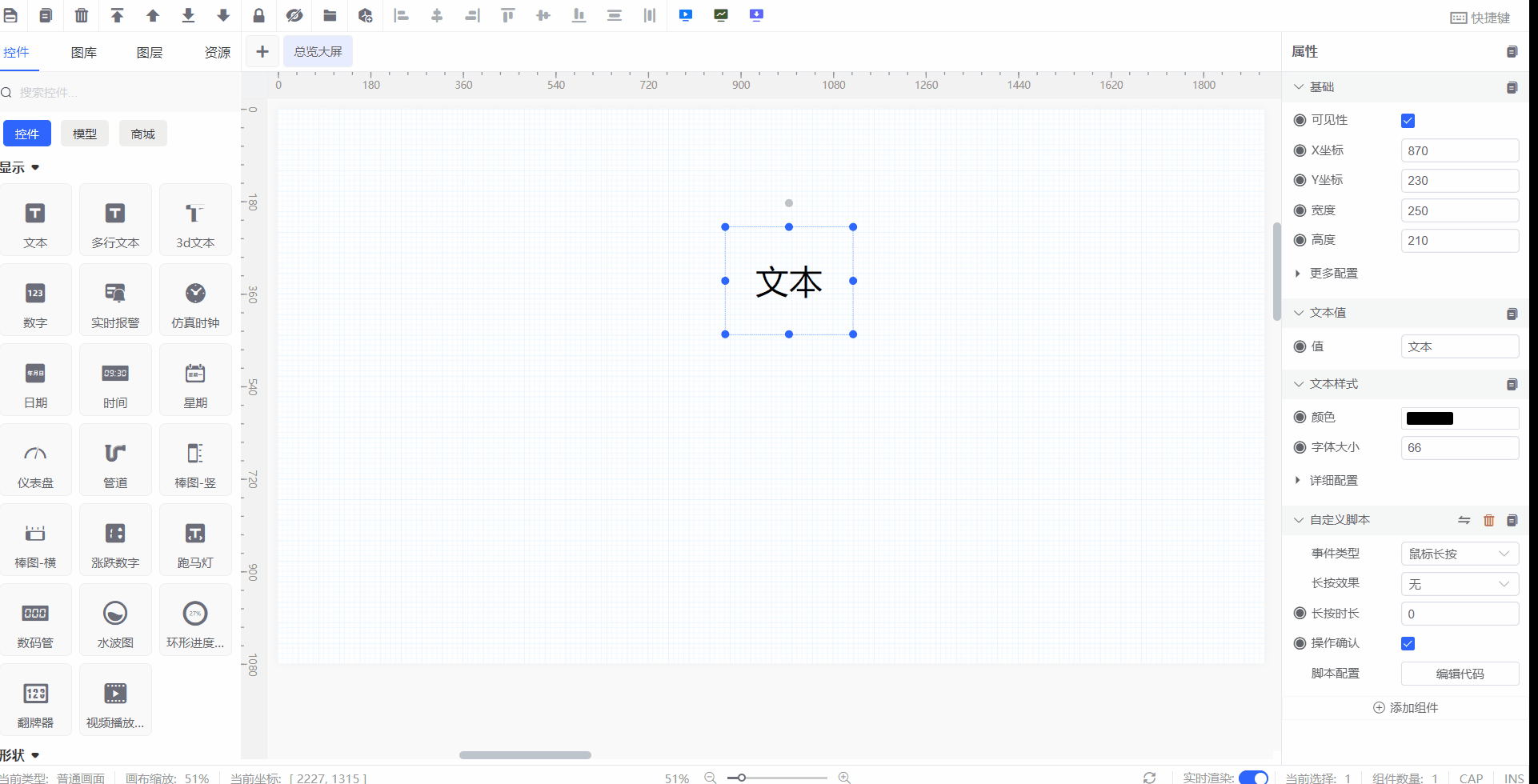Click the bring-to-top layer arrow icon
The height and width of the screenshot is (784, 1538).
click(x=117, y=15)
